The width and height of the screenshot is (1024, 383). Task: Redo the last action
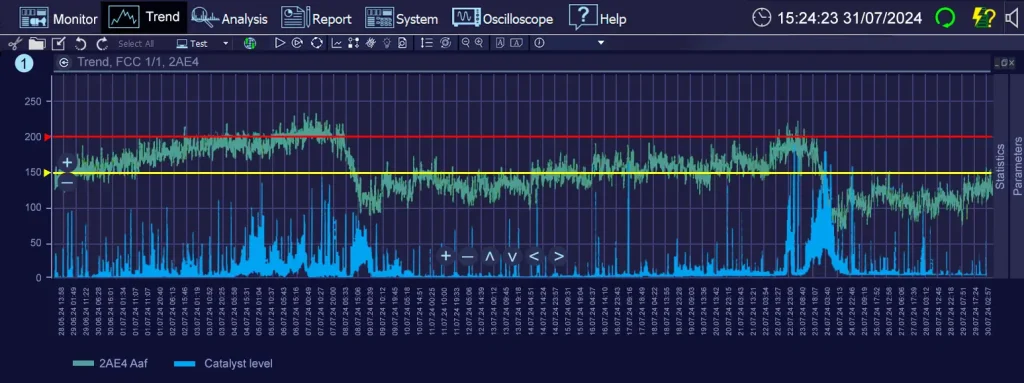click(x=102, y=43)
